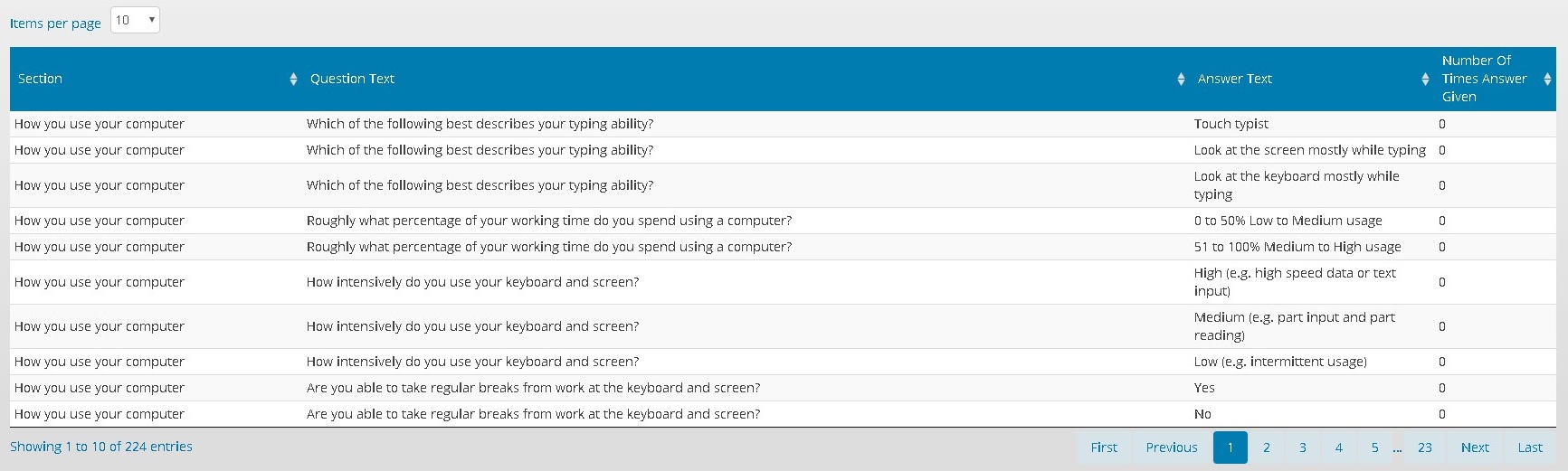Select the Touch typist answer row

coord(1231,124)
